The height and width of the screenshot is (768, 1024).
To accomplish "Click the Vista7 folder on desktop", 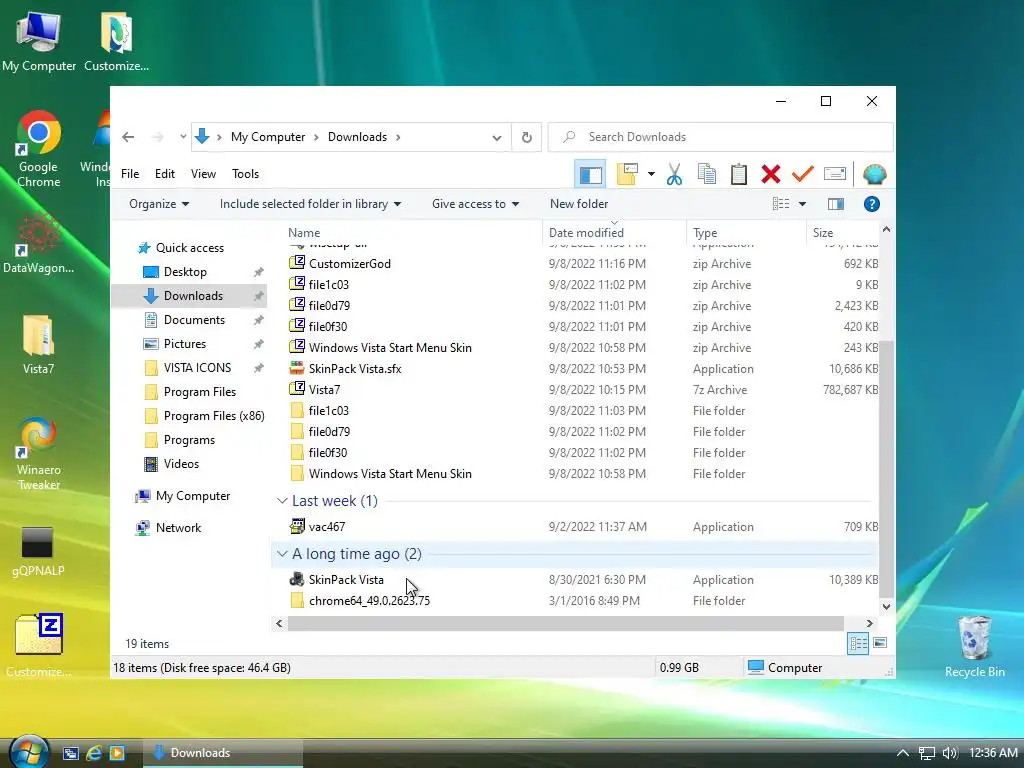I will click(38, 345).
